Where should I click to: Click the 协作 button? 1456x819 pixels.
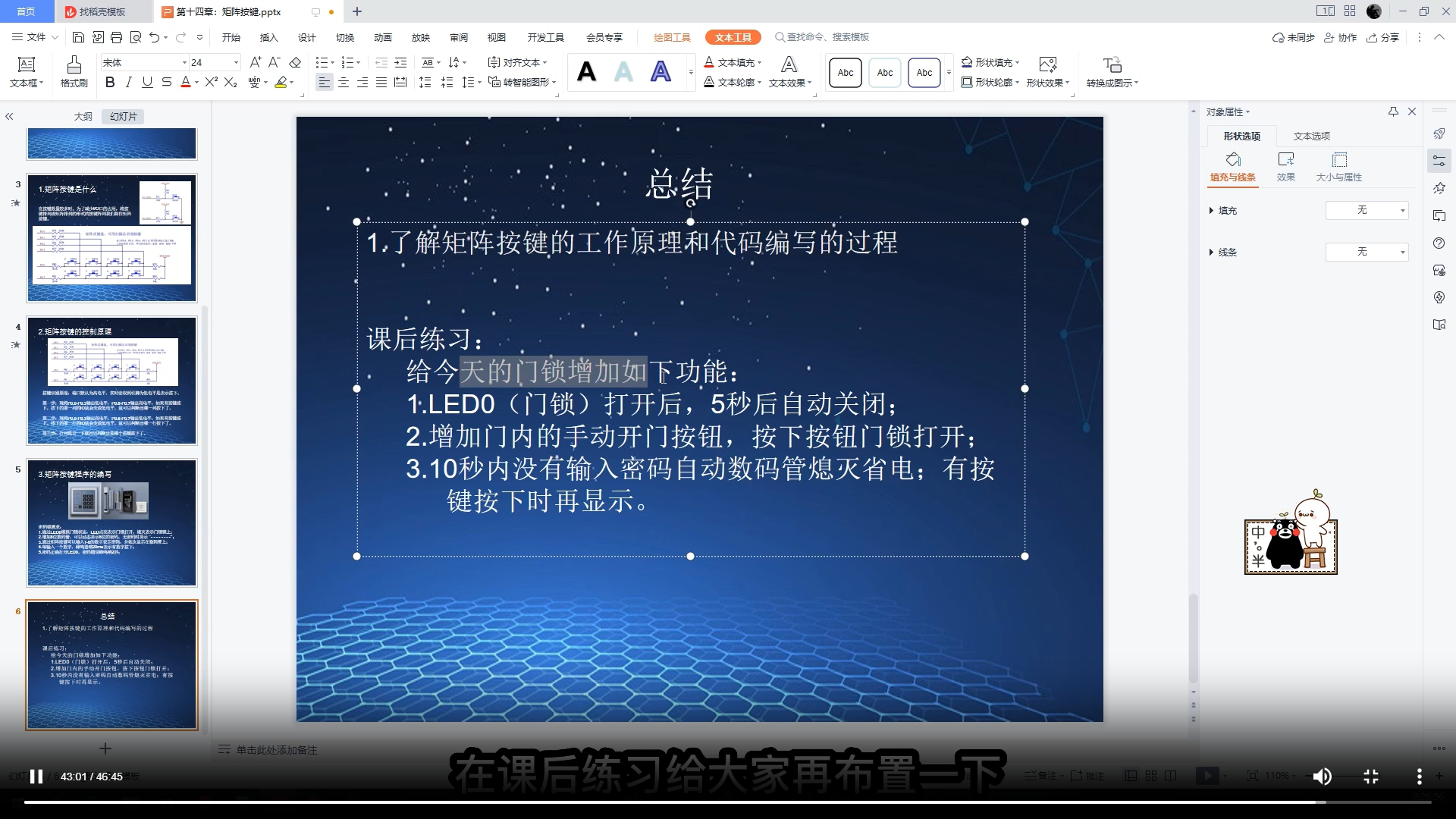pyautogui.click(x=1340, y=37)
